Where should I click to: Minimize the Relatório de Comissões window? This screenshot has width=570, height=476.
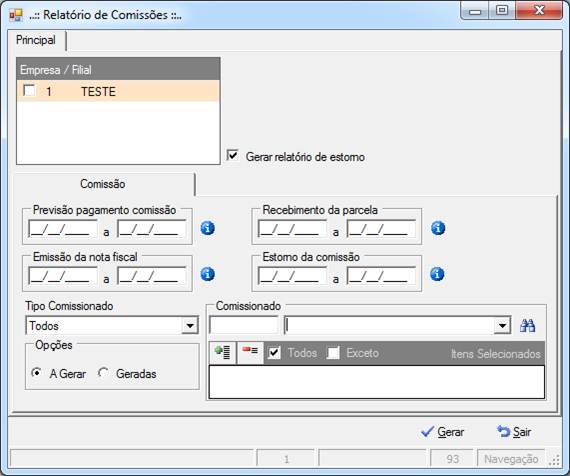point(475,11)
